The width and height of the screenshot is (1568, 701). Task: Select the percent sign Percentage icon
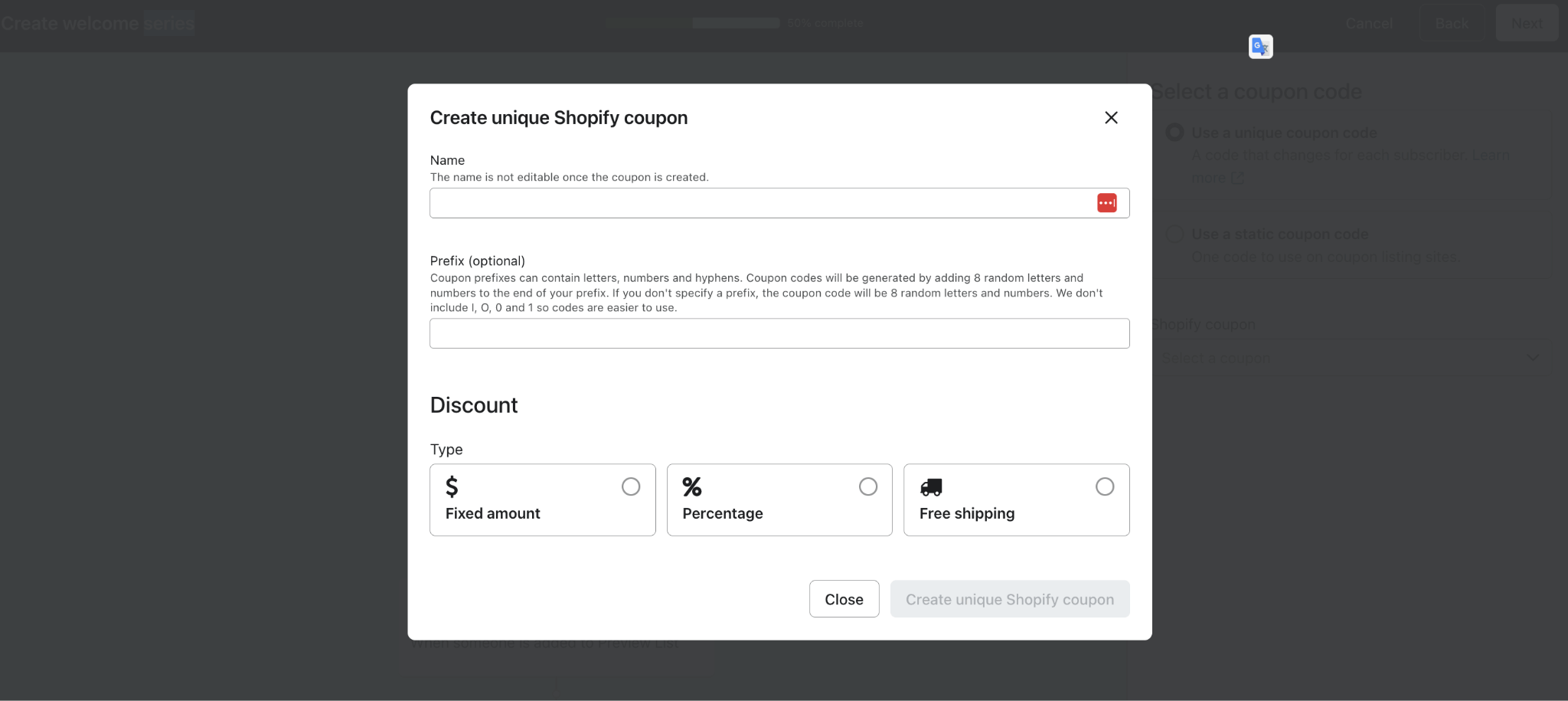coord(692,486)
